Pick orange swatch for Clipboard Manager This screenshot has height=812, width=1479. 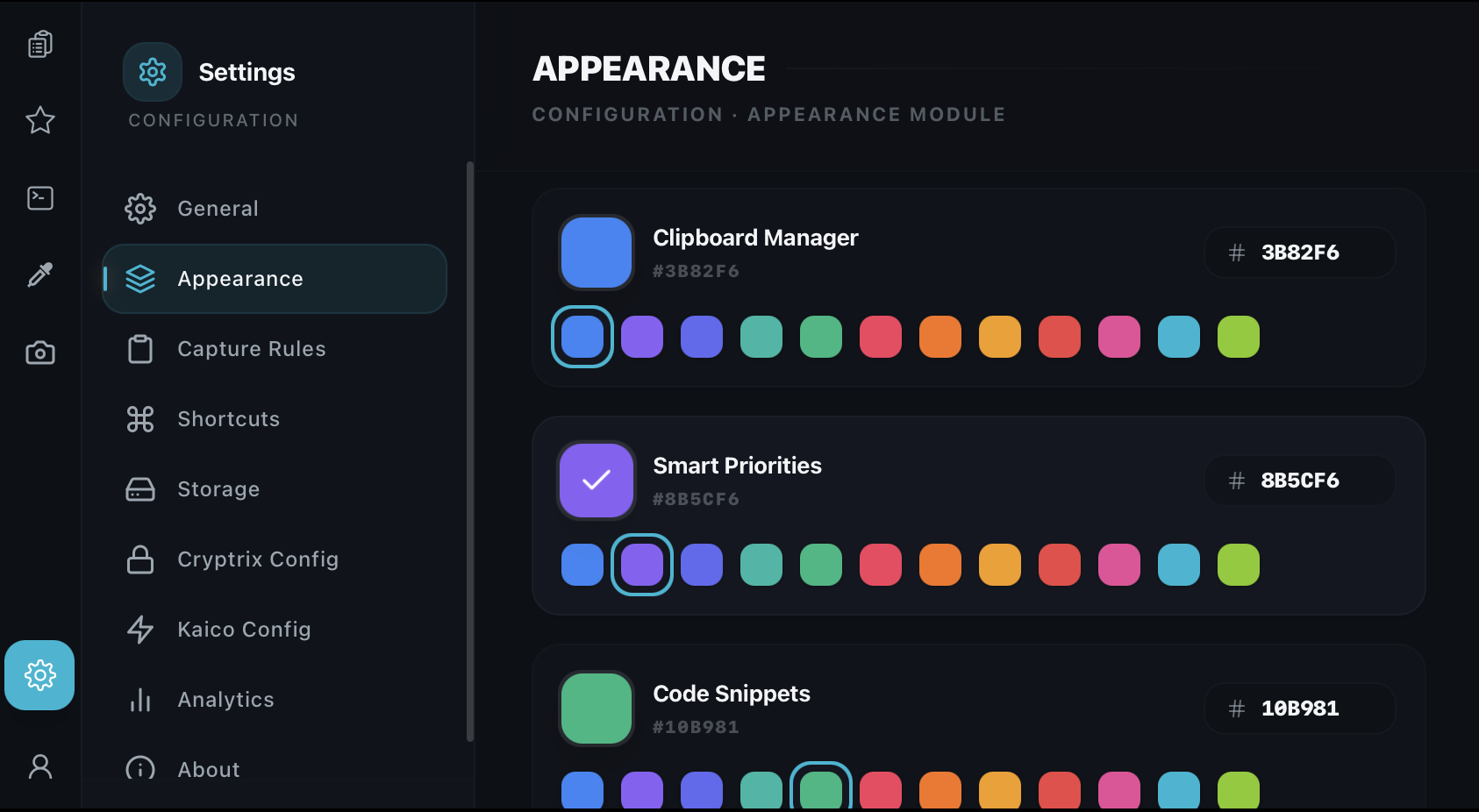(x=940, y=337)
